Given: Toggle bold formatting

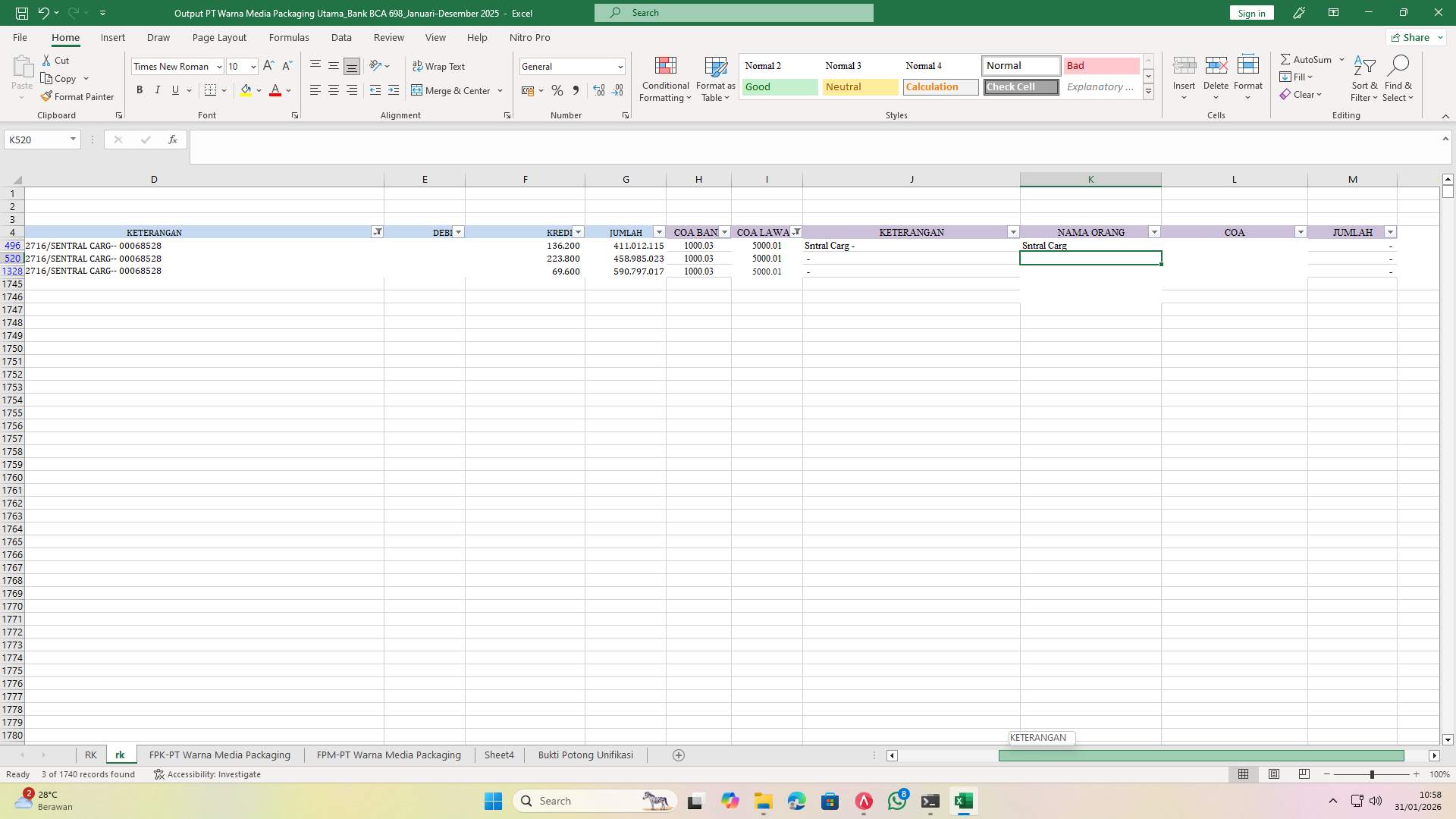Looking at the screenshot, I should (140, 89).
